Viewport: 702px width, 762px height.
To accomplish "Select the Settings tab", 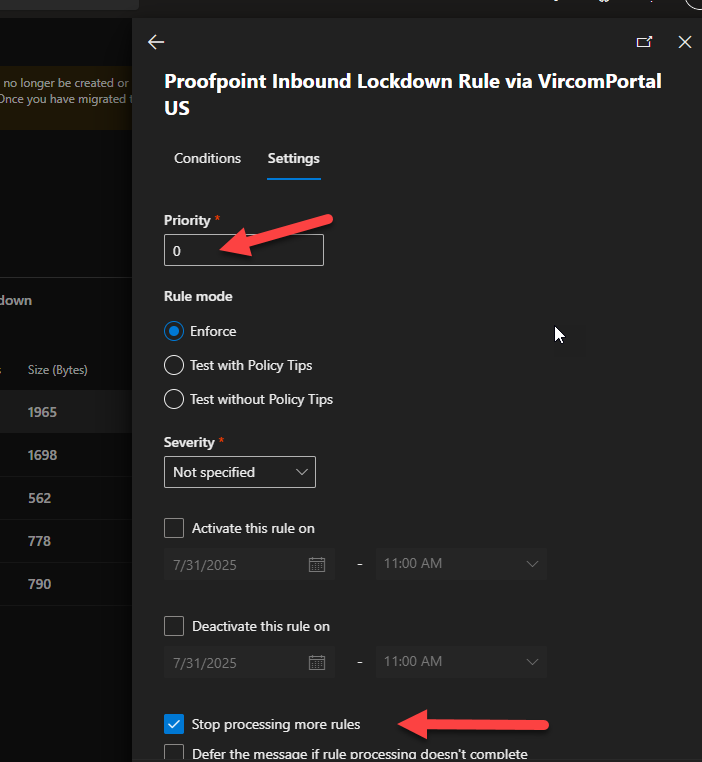I will pyautogui.click(x=293, y=158).
